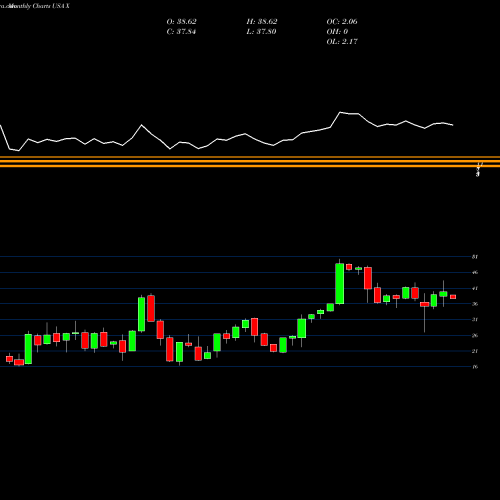Select the low price value 'L: 37.80'
Screen dimensions: 500x500
click(261, 32)
